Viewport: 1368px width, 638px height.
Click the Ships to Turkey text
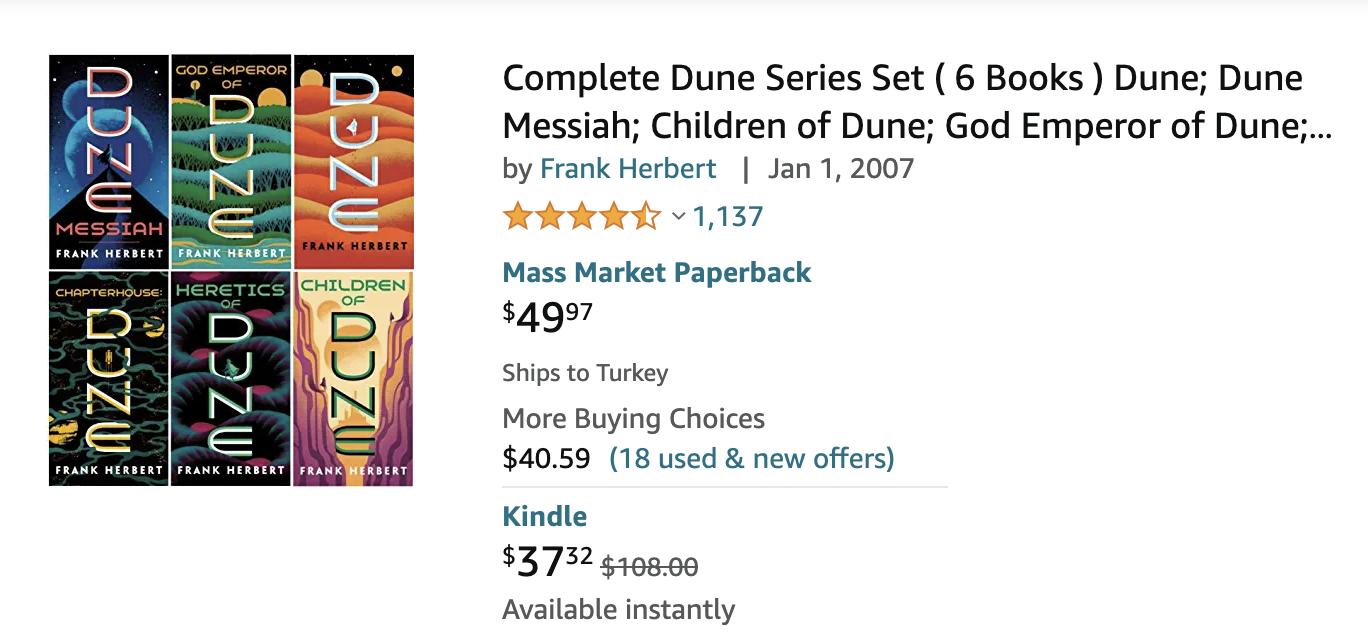[x=585, y=373]
